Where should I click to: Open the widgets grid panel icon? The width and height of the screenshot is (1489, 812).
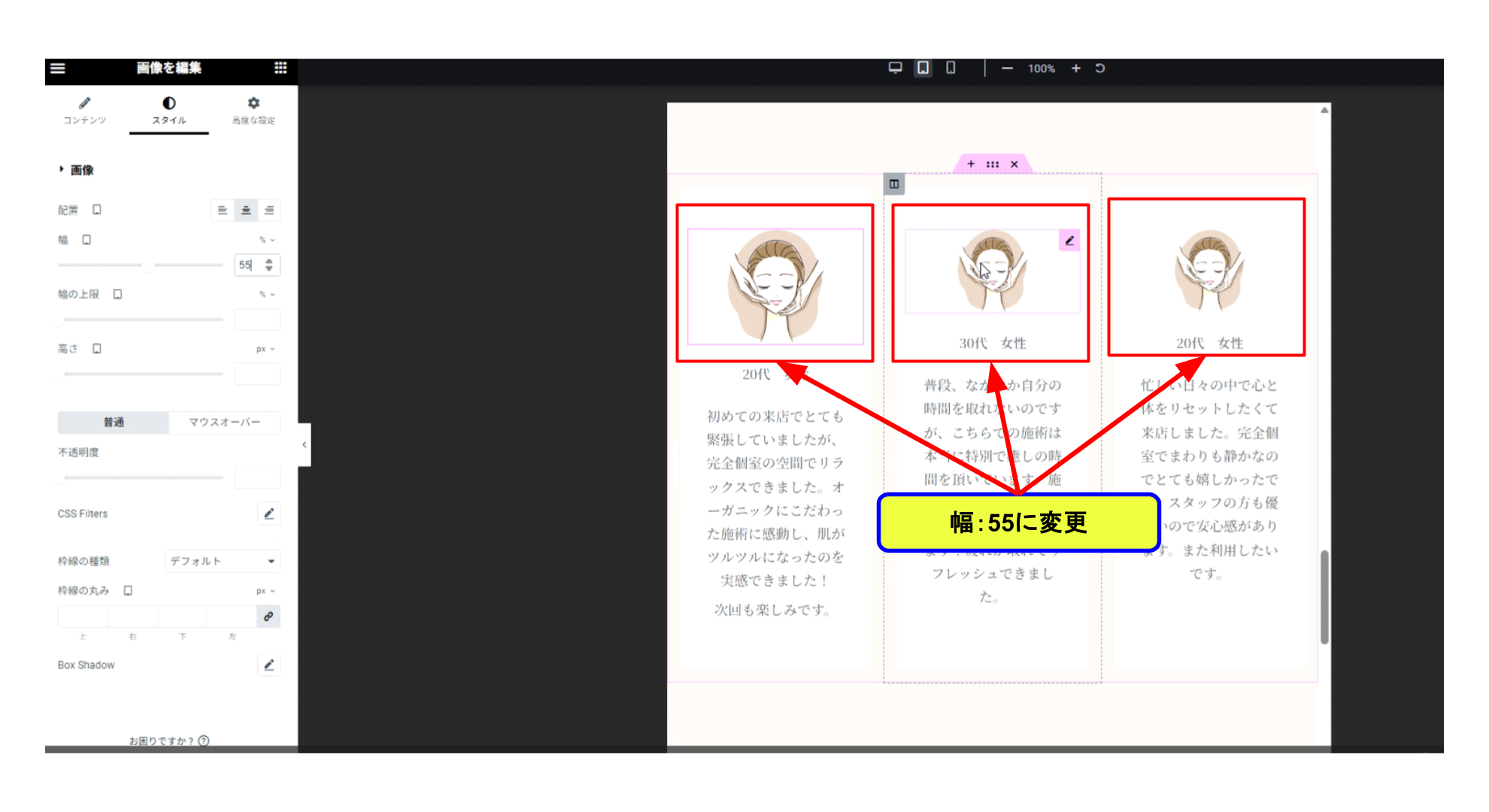(x=281, y=68)
